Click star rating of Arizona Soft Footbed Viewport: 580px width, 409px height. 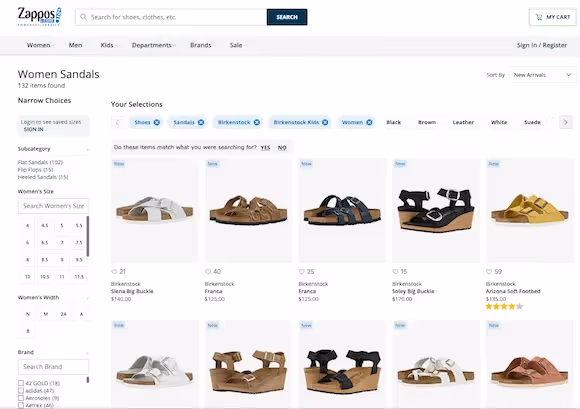[x=504, y=306]
